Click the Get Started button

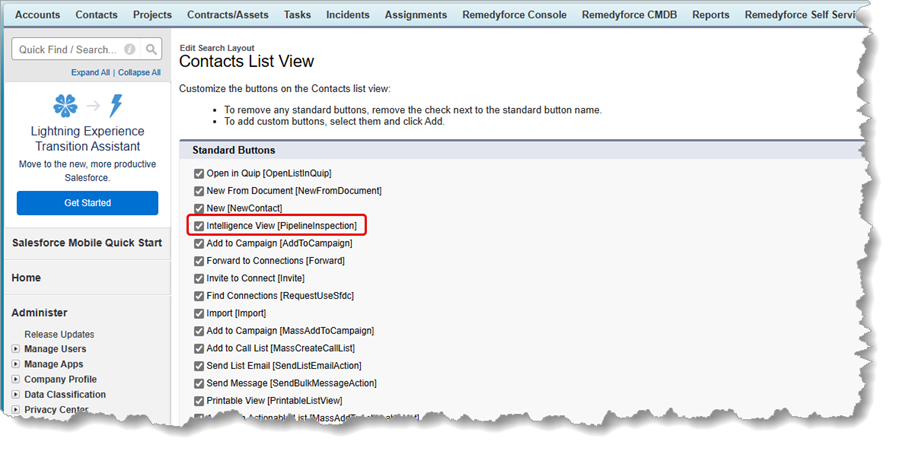[x=87, y=203]
